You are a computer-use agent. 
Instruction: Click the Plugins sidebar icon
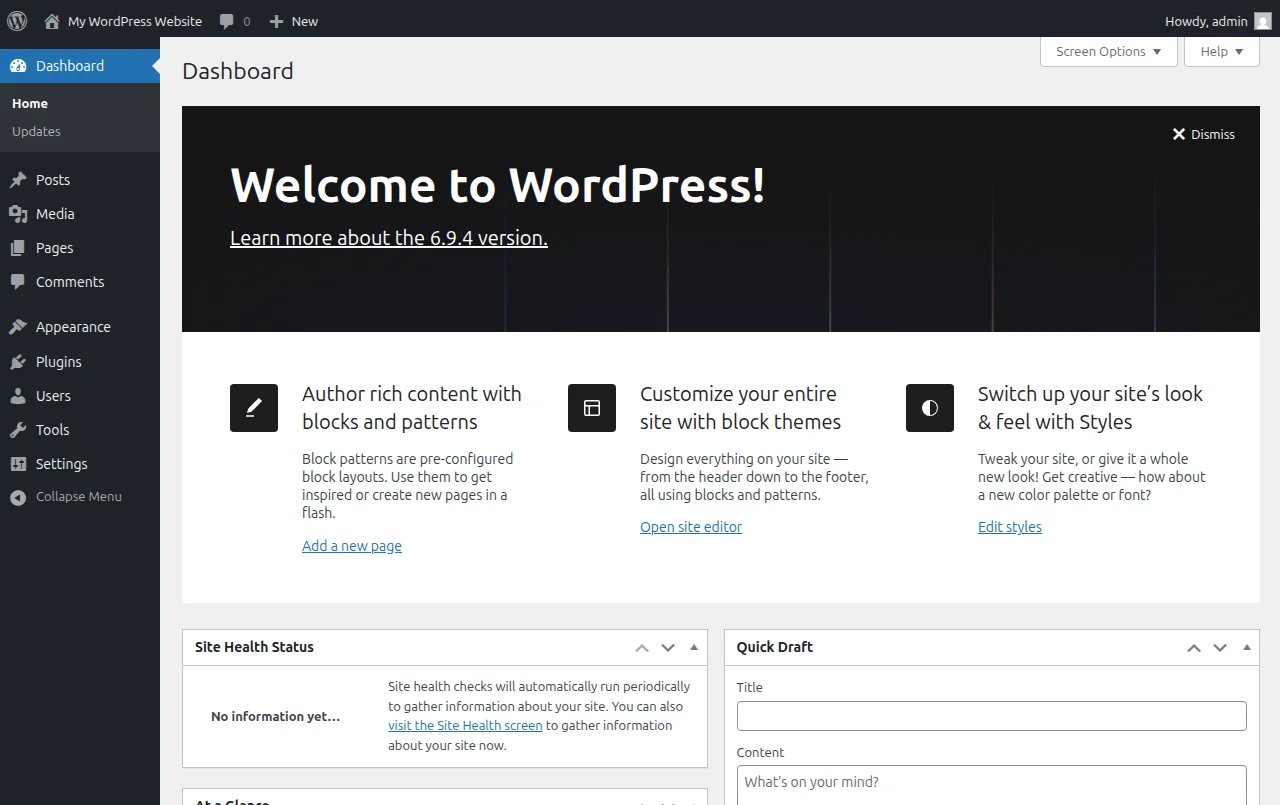click(17, 361)
